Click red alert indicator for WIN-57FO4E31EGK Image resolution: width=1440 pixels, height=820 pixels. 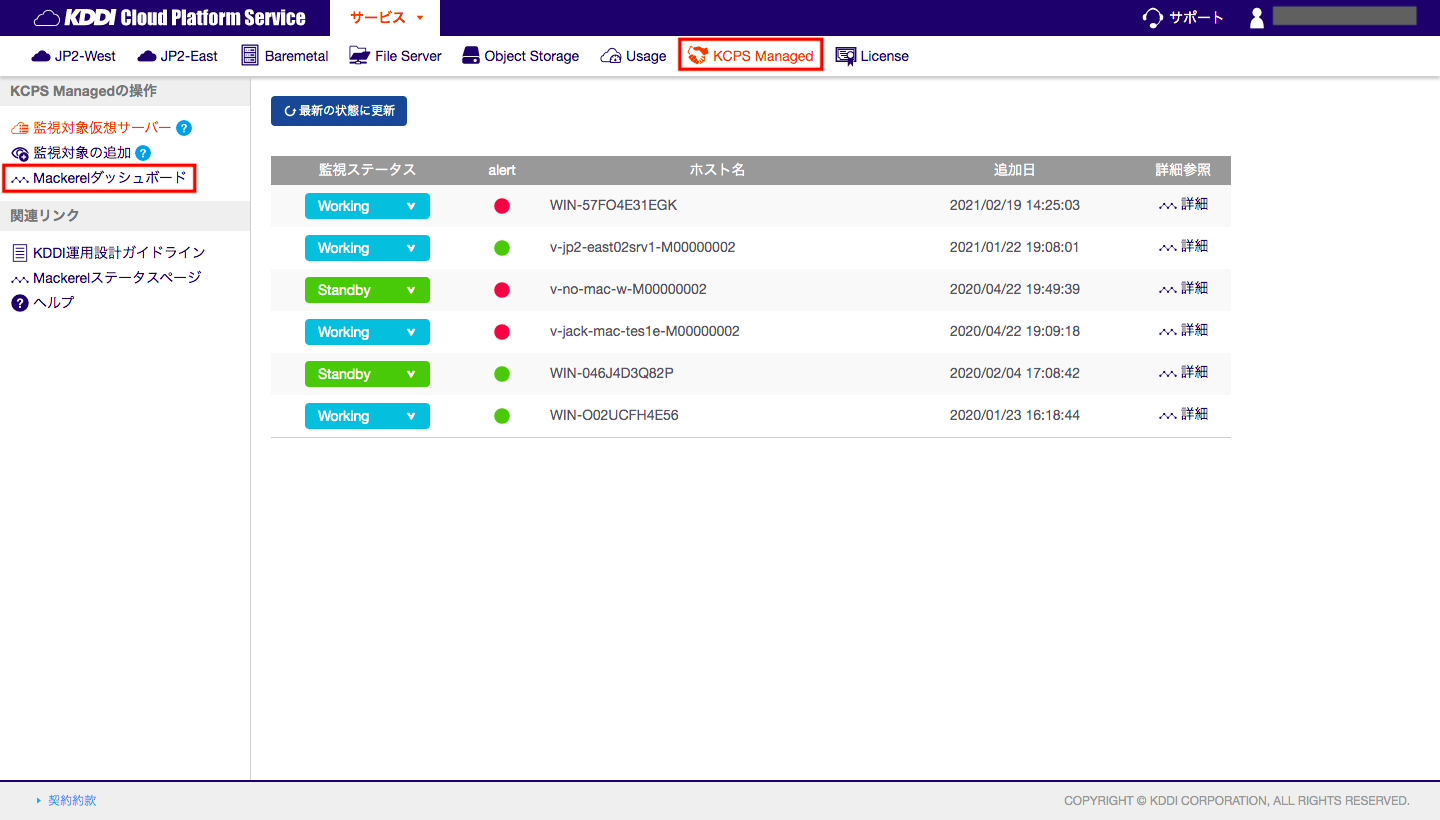click(502, 206)
